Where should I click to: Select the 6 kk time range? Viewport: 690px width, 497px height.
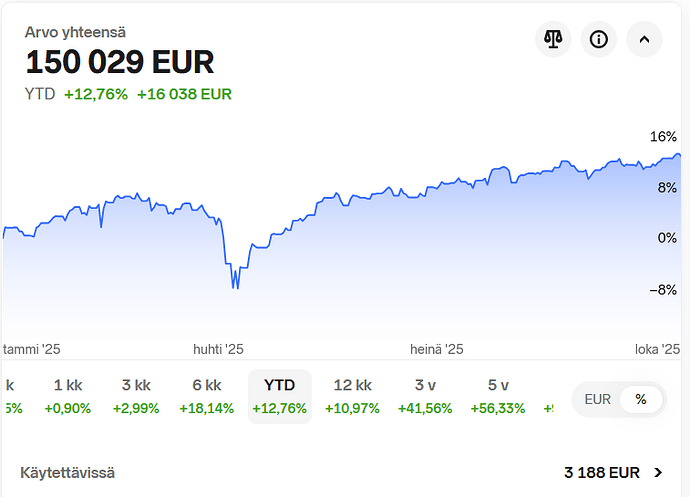click(x=207, y=396)
